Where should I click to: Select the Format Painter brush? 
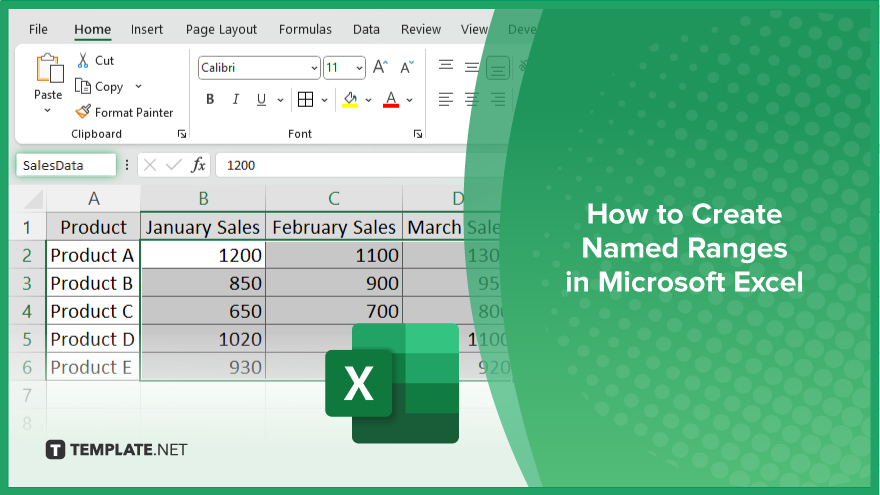tap(83, 112)
